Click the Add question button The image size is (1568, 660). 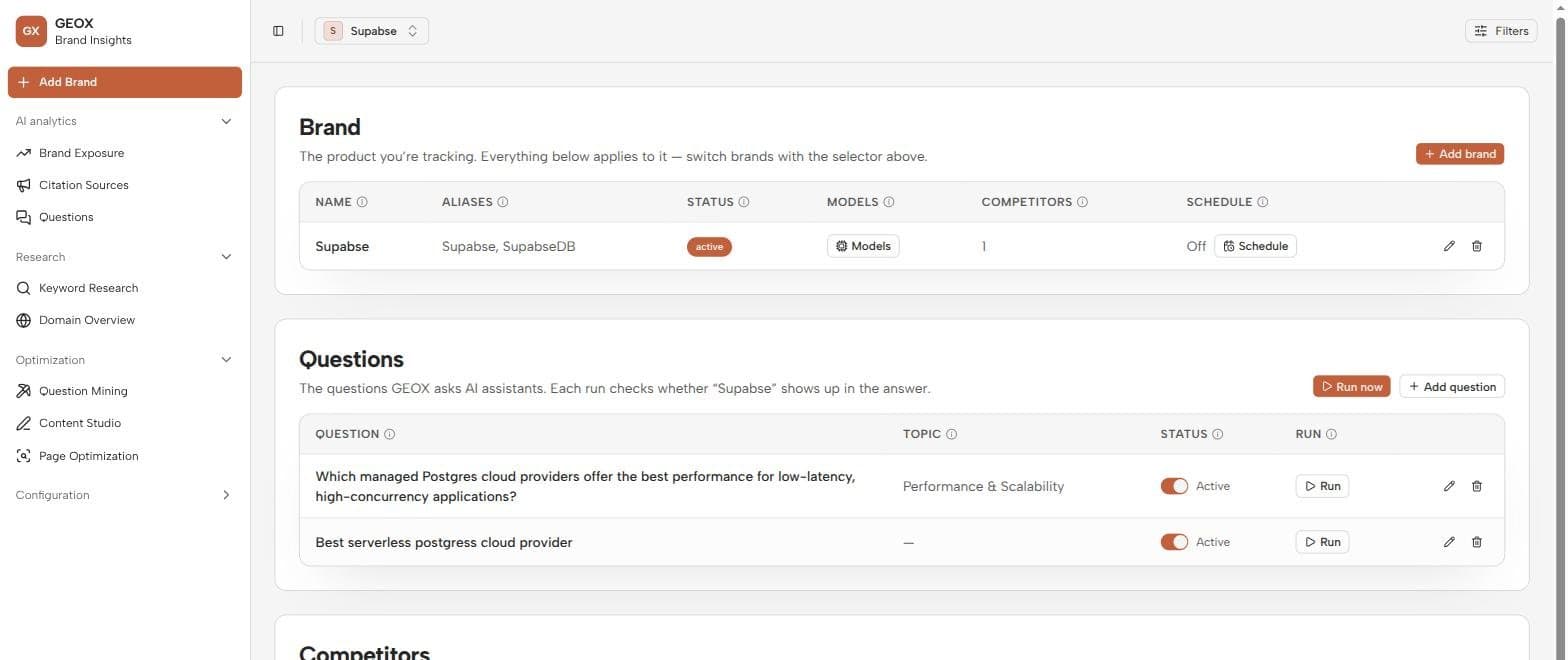pos(1451,387)
